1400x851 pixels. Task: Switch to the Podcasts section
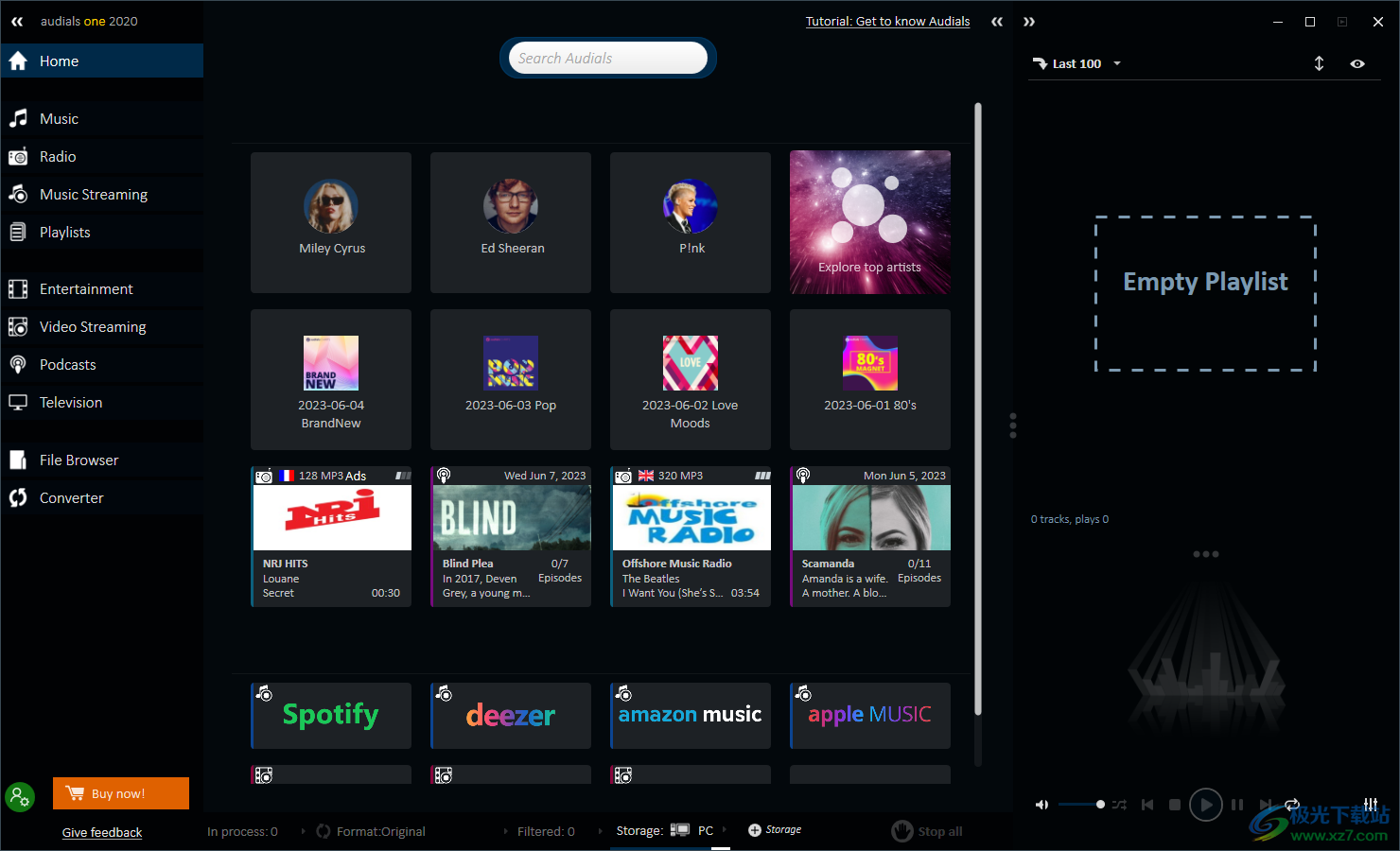click(x=102, y=365)
